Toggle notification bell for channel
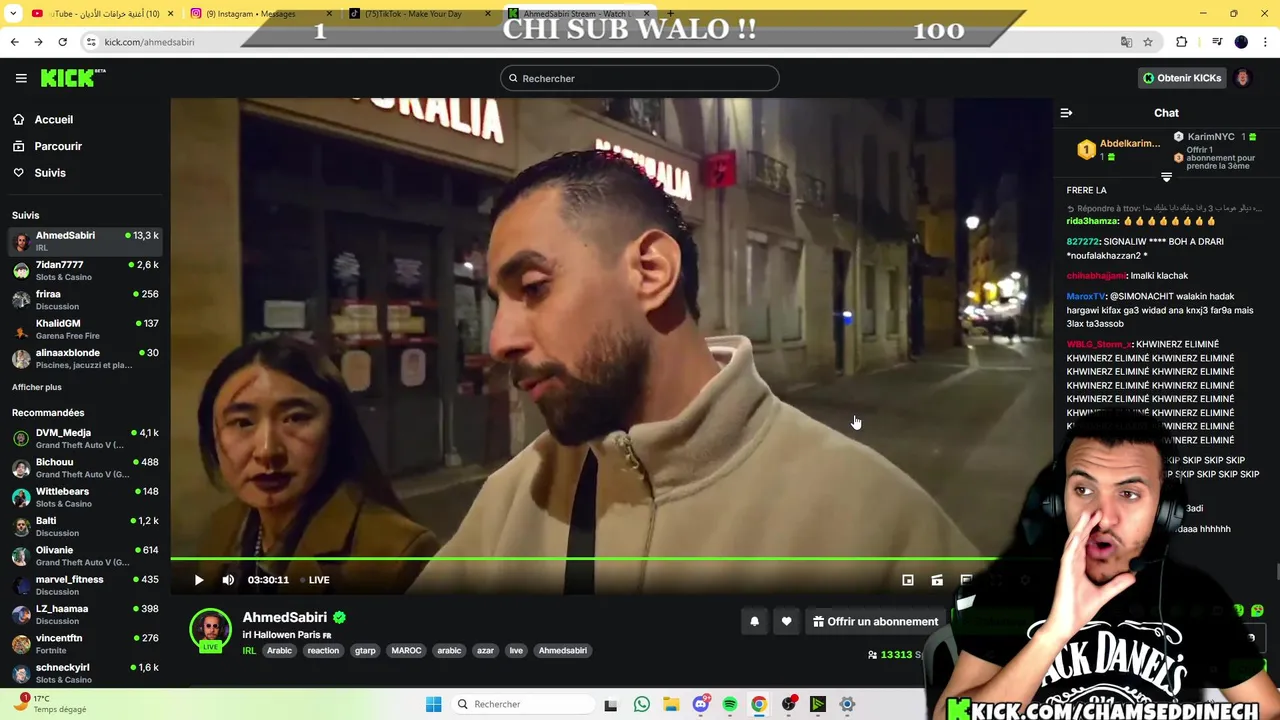This screenshot has width=1280, height=720. point(755,621)
